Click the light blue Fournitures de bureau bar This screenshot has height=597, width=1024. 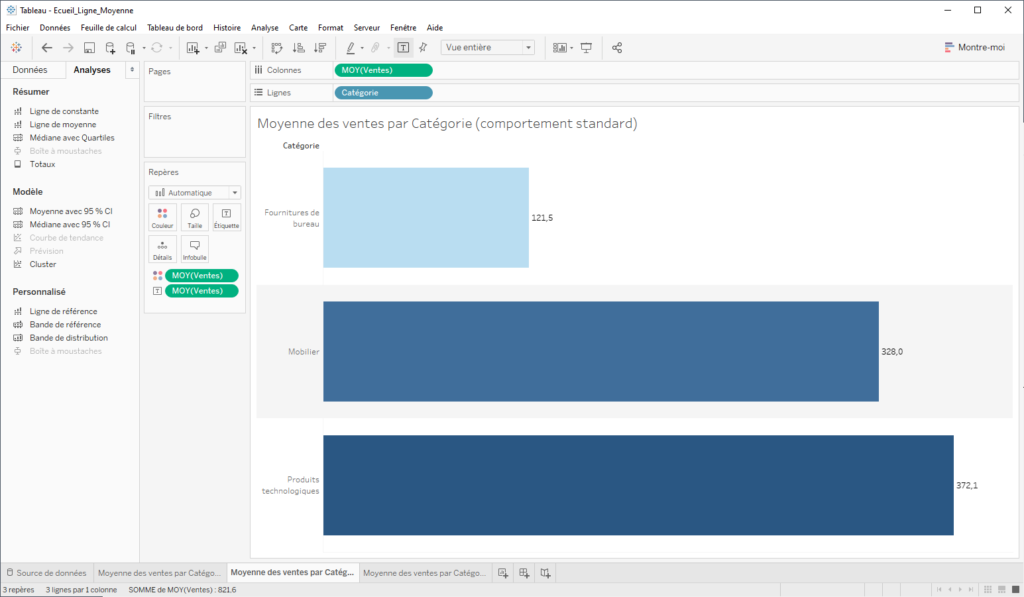426,218
